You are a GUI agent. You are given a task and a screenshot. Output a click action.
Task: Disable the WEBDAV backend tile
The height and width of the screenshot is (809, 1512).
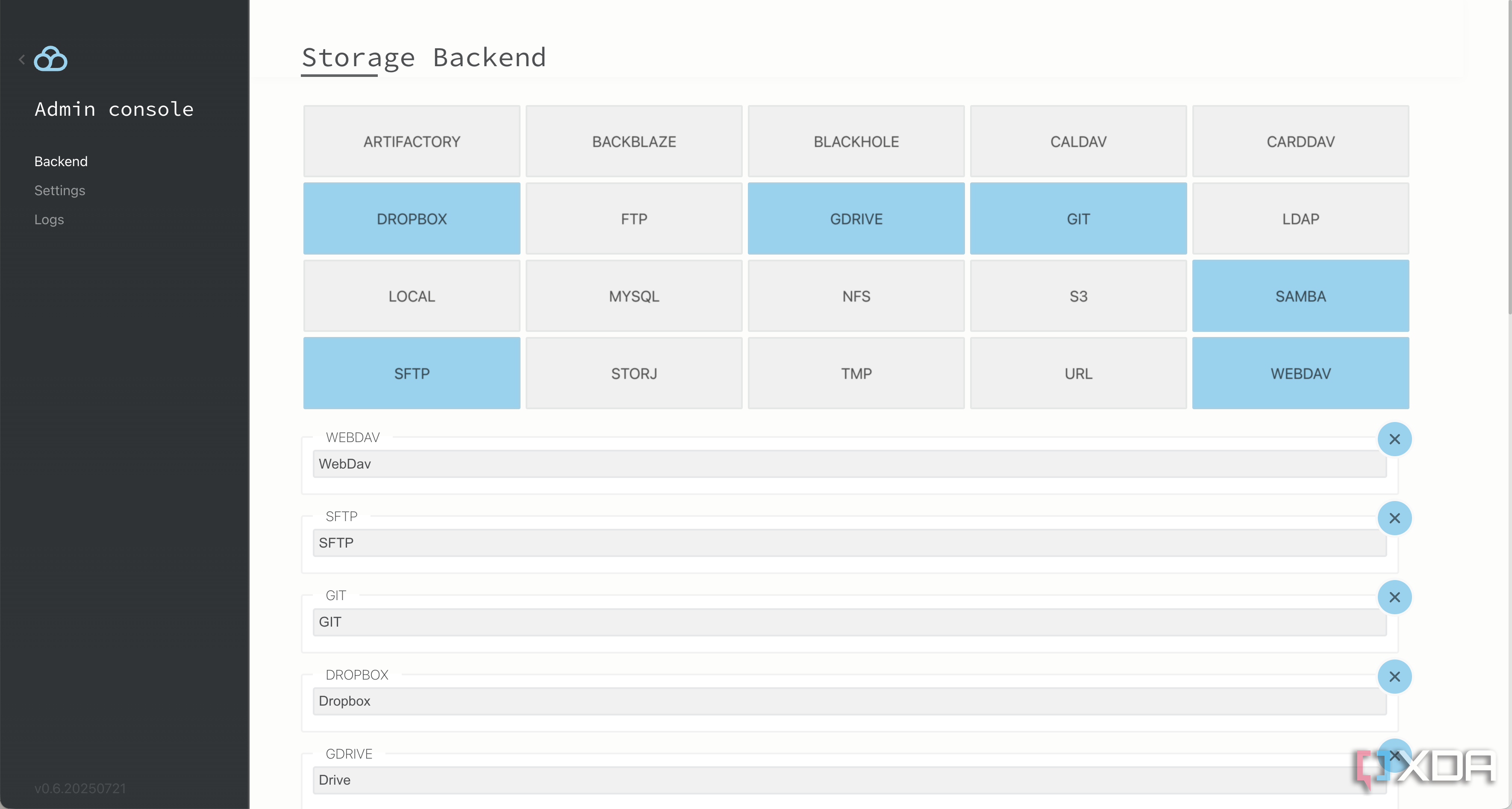[1301, 373]
